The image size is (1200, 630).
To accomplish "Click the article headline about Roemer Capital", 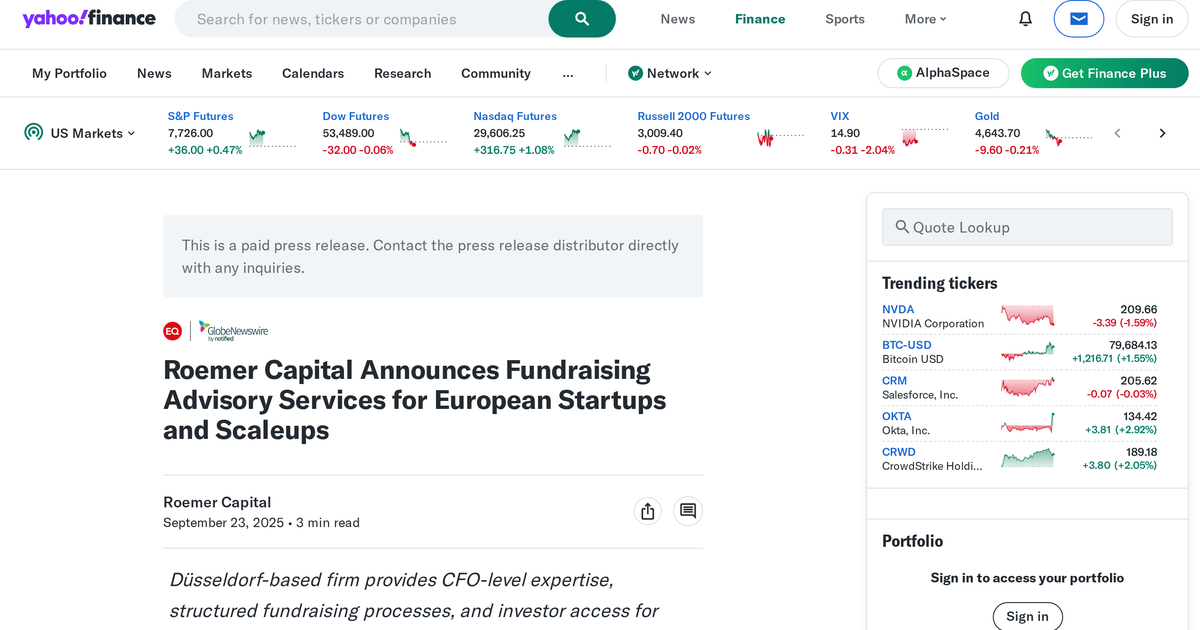I will [415, 400].
